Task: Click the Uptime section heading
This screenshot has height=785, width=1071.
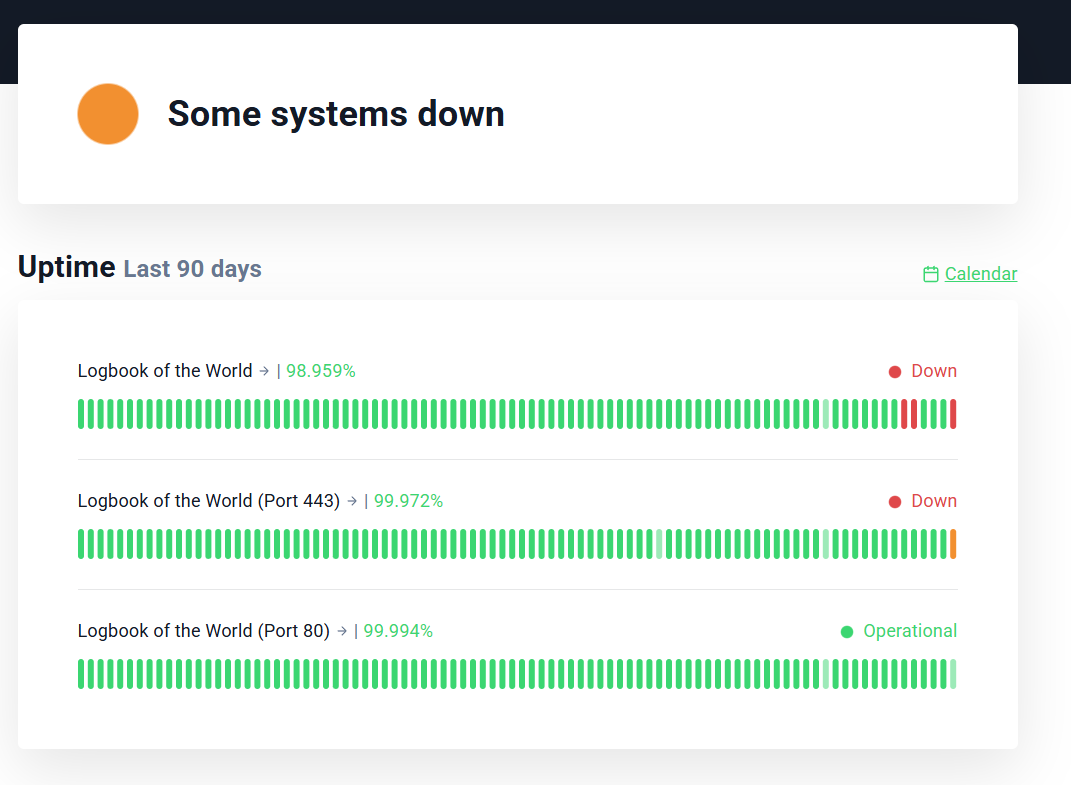Action: [66, 267]
